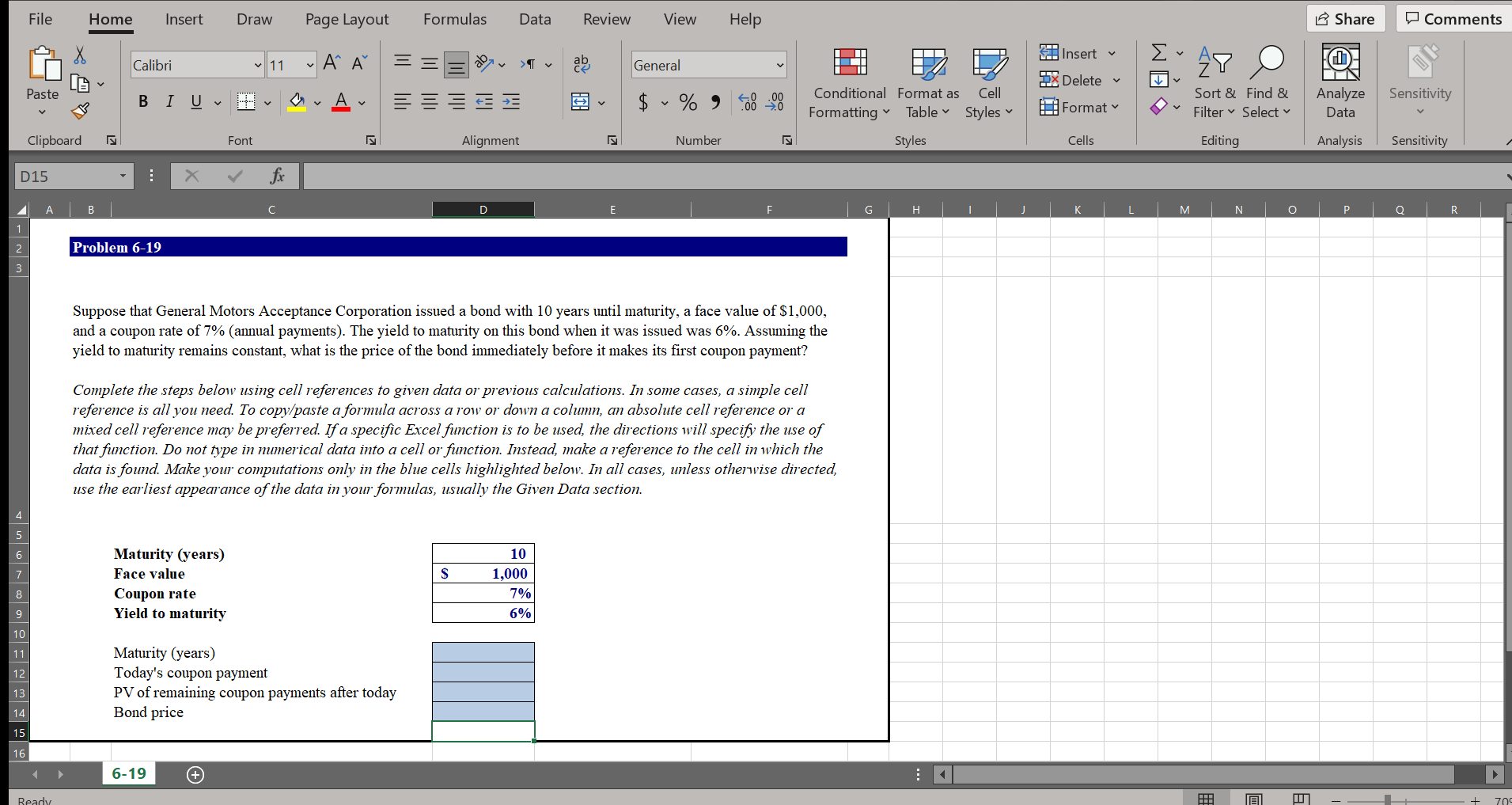Click the Clear eraser icon
The image size is (1512, 805).
[x=1158, y=106]
